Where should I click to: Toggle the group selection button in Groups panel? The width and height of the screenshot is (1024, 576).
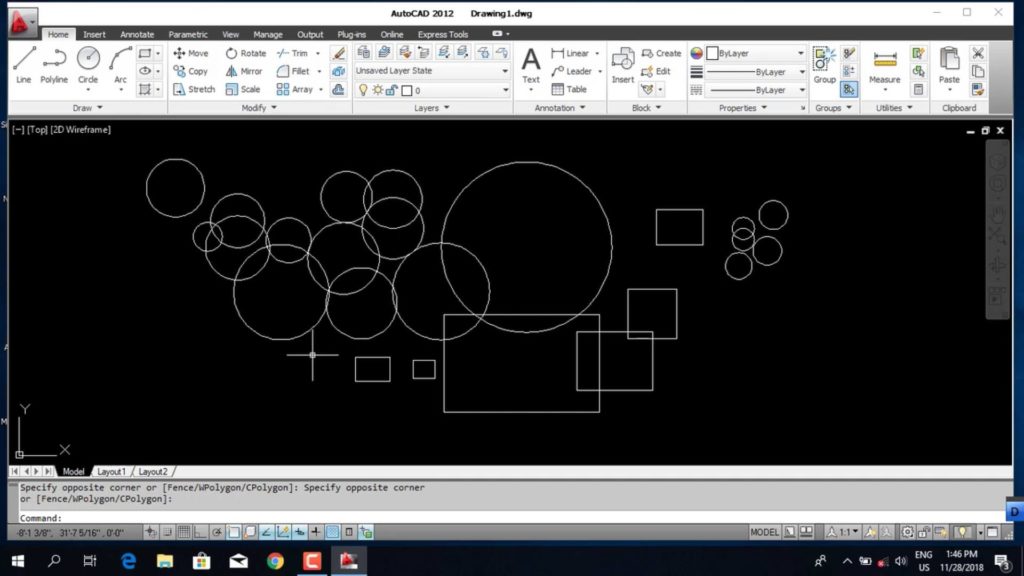click(x=849, y=89)
